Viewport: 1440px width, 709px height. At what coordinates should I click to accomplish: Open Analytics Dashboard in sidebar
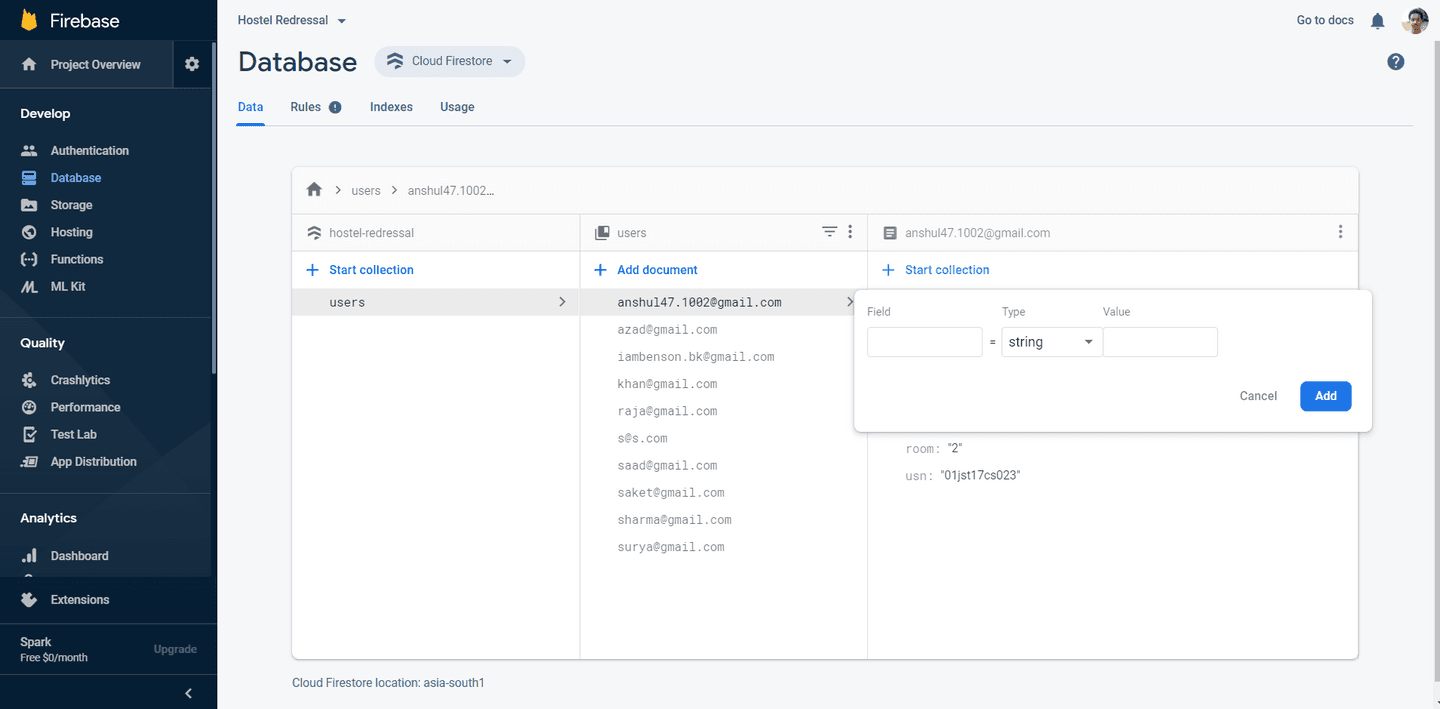tap(79, 556)
